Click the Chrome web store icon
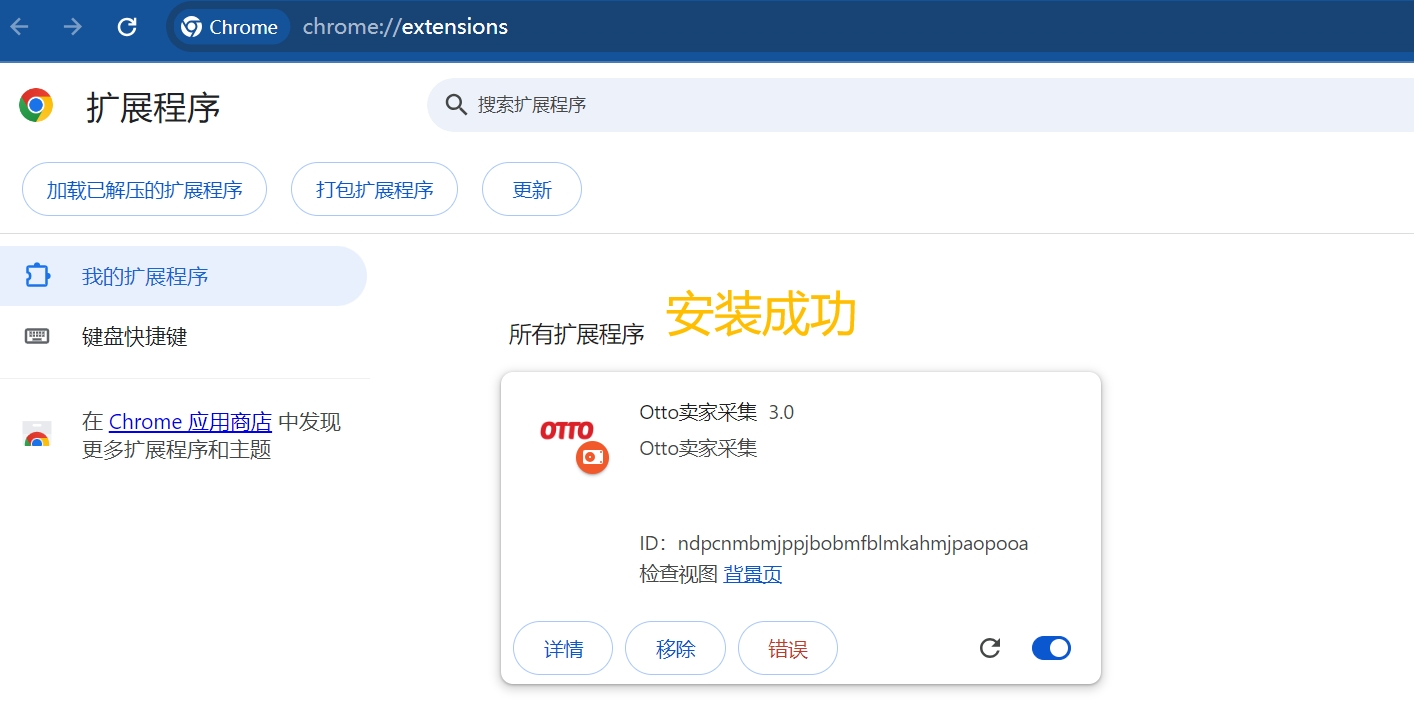This screenshot has height=703, width=1414. point(37,435)
